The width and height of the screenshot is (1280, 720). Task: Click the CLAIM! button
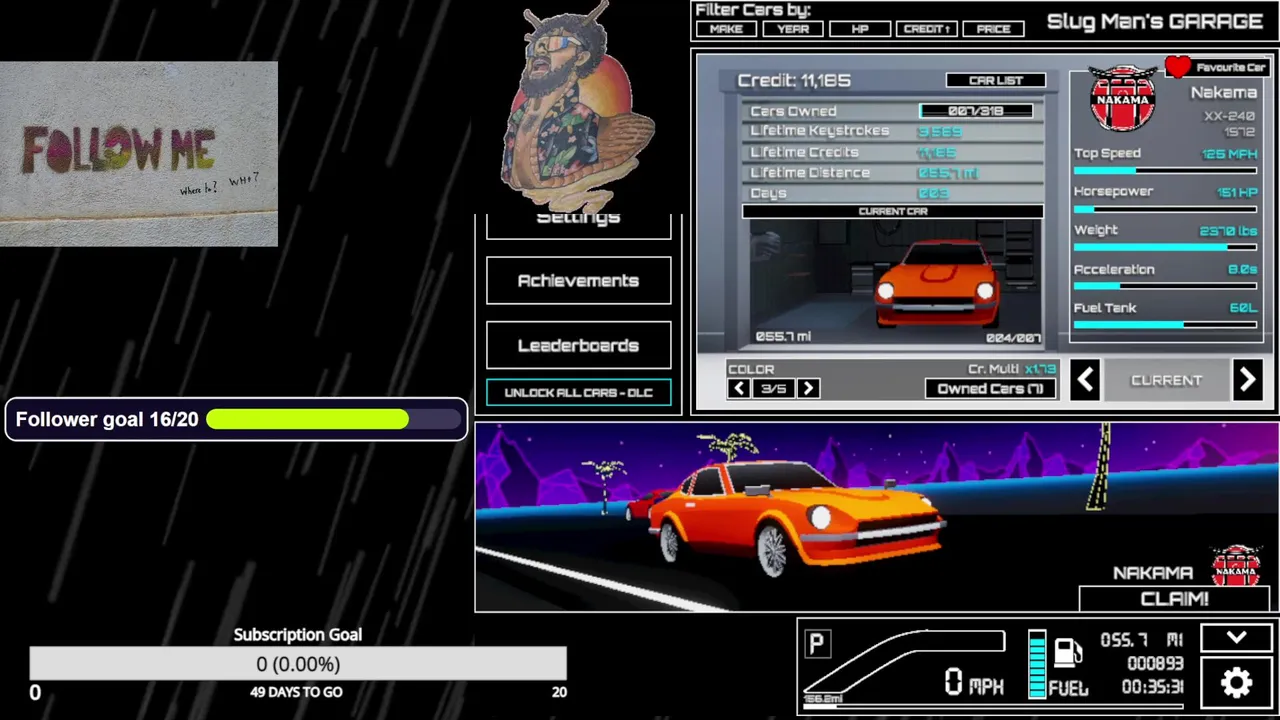click(x=1175, y=598)
